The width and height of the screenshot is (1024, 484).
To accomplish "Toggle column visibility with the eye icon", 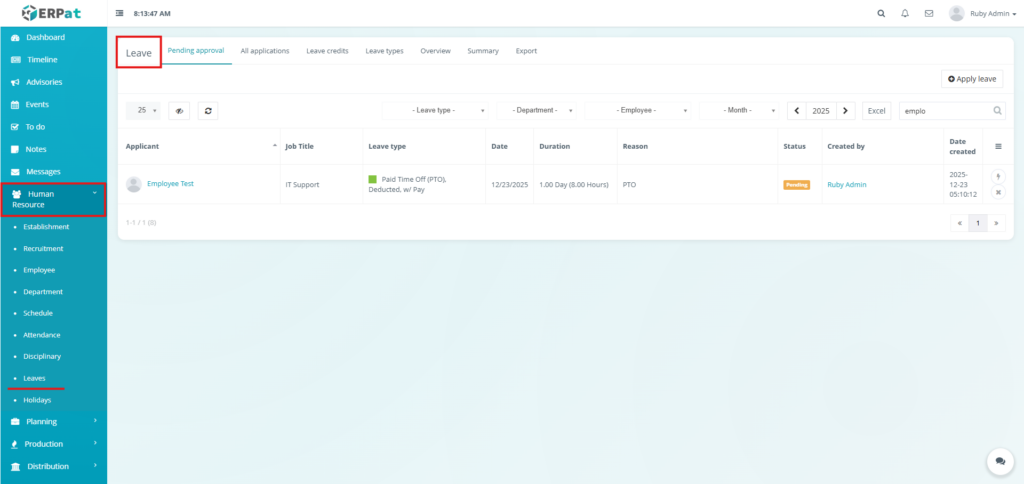I will pos(179,111).
